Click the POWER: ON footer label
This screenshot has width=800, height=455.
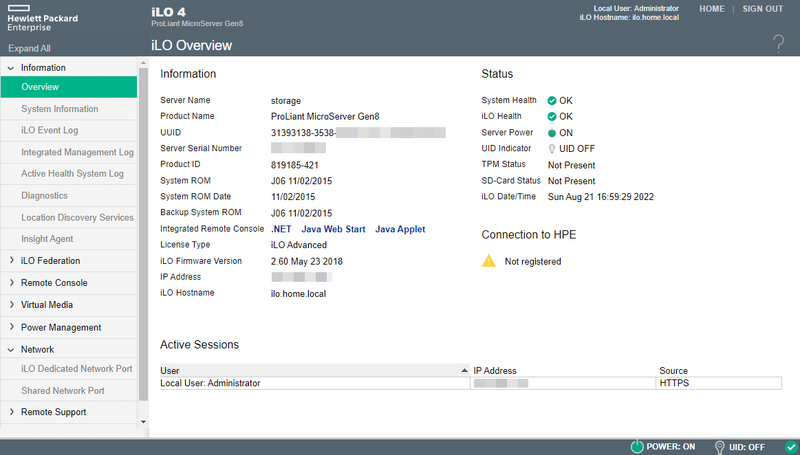click(670, 446)
